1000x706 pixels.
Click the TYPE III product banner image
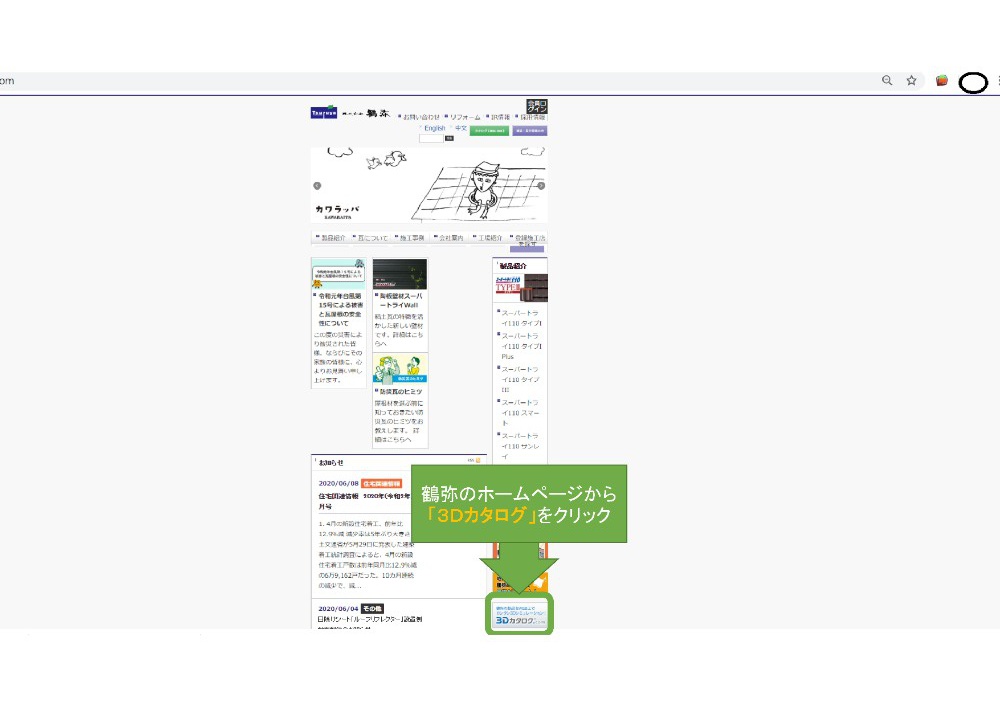click(521, 288)
